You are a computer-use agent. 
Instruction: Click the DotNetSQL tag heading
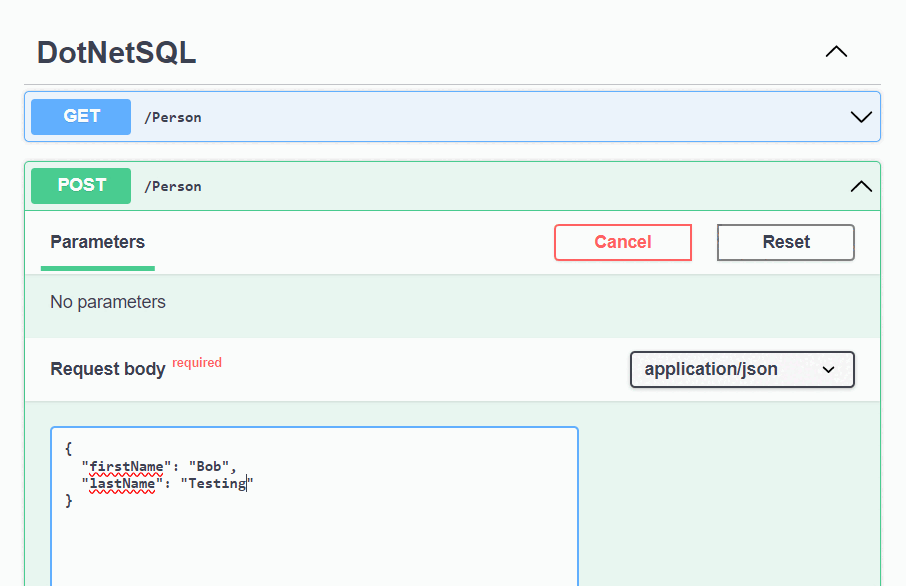point(116,53)
